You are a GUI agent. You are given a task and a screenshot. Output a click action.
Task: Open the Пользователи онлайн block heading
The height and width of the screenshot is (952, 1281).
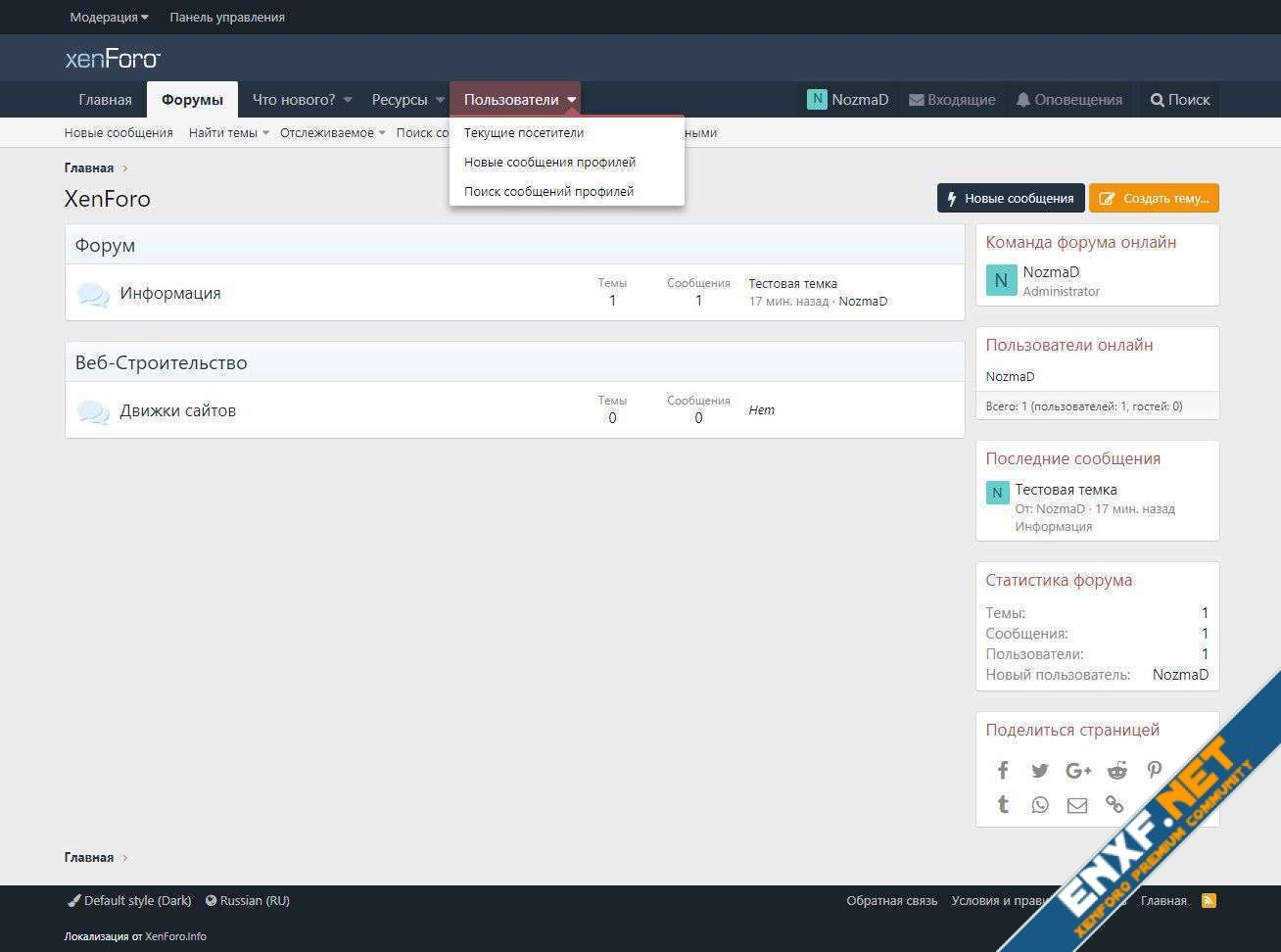1069,345
